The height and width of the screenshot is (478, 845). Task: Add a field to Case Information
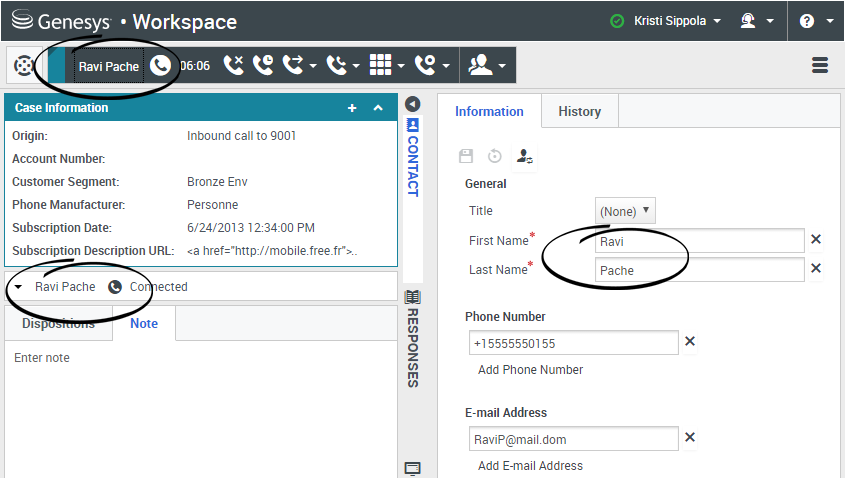tap(352, 108)
